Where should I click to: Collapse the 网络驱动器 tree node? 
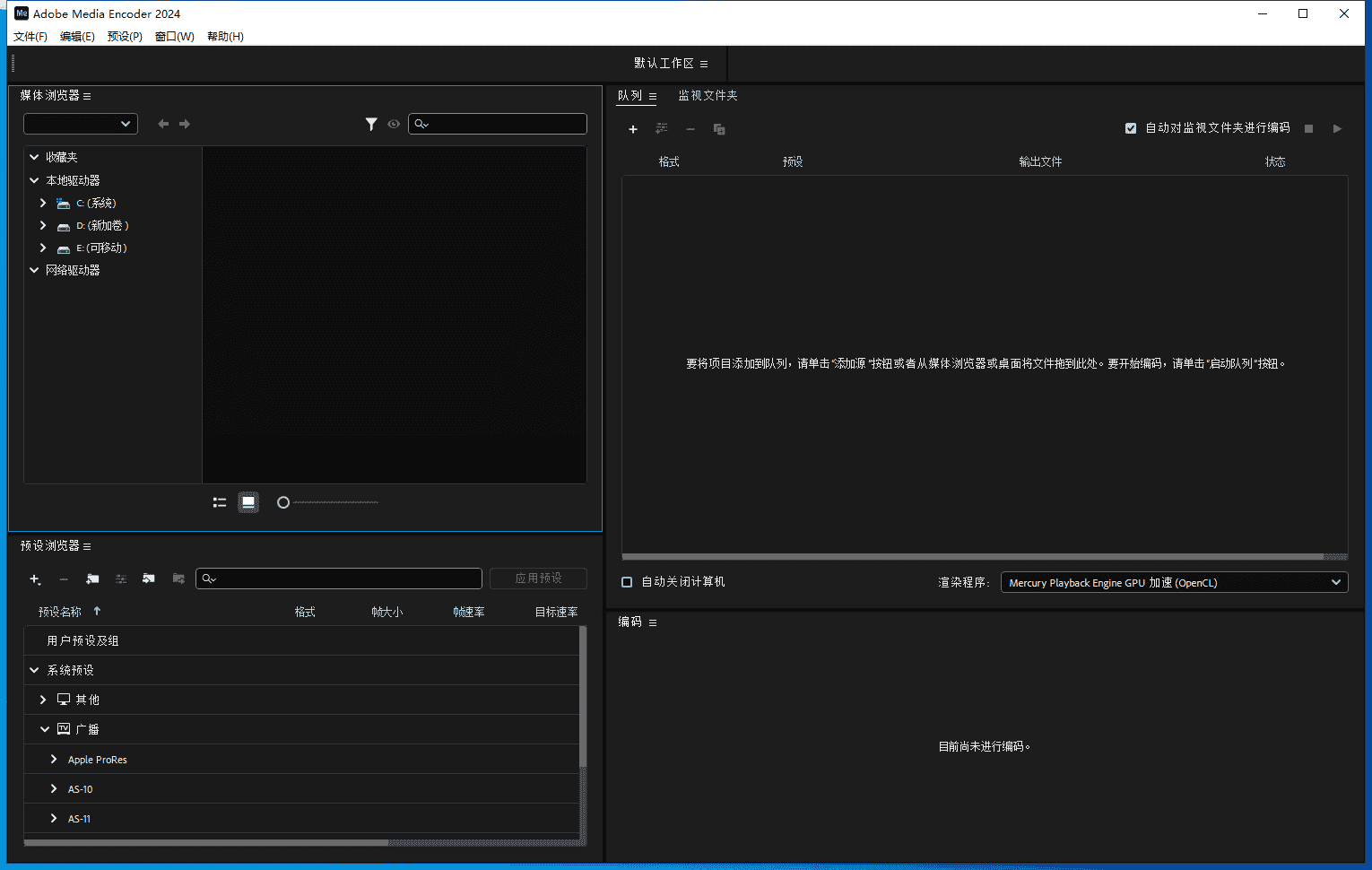coord(34,270)
